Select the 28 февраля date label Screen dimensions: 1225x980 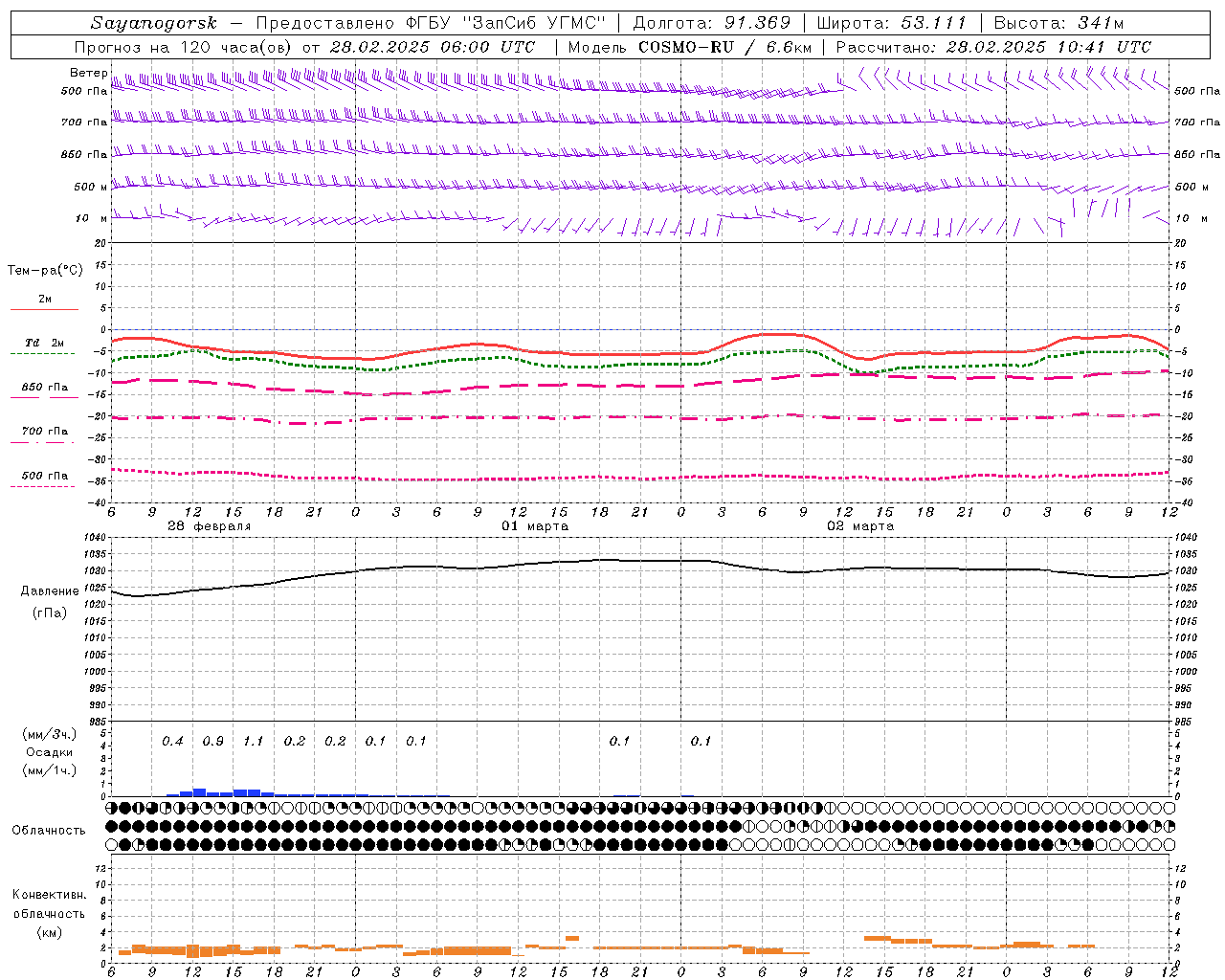coord(210,526)
